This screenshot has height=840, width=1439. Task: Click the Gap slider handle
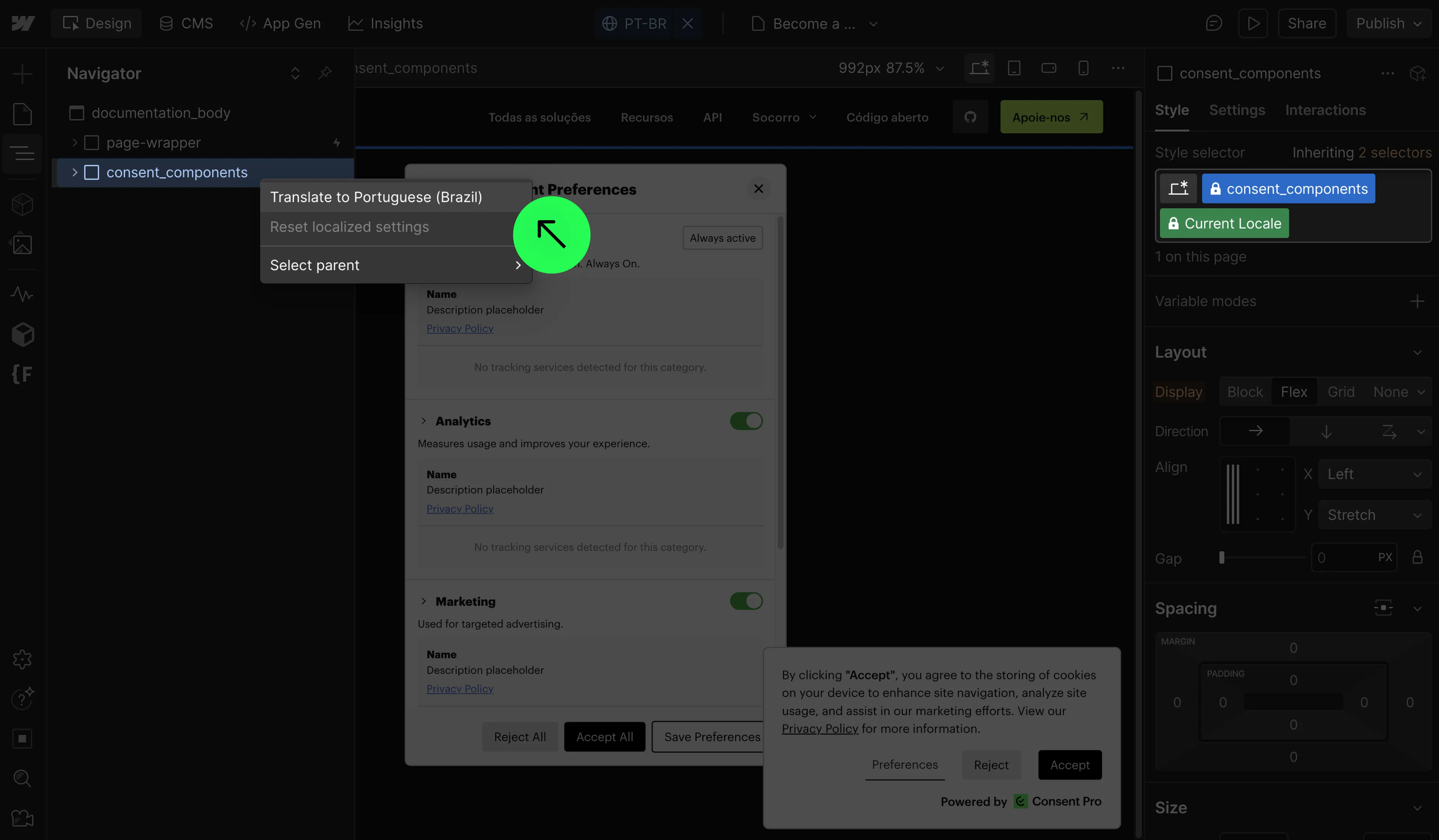click(1221, 557)
